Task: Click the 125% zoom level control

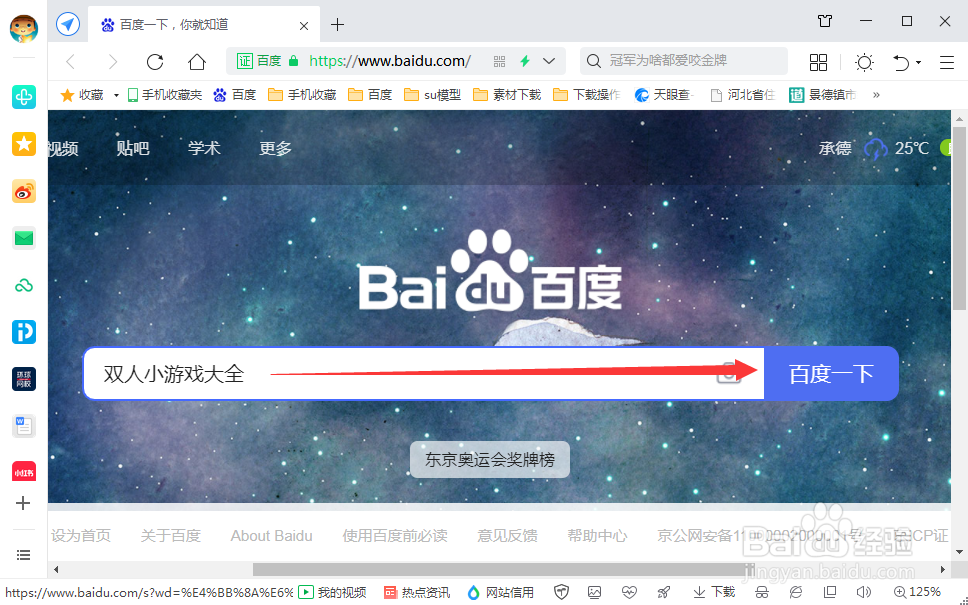Action: pos(917,593)
